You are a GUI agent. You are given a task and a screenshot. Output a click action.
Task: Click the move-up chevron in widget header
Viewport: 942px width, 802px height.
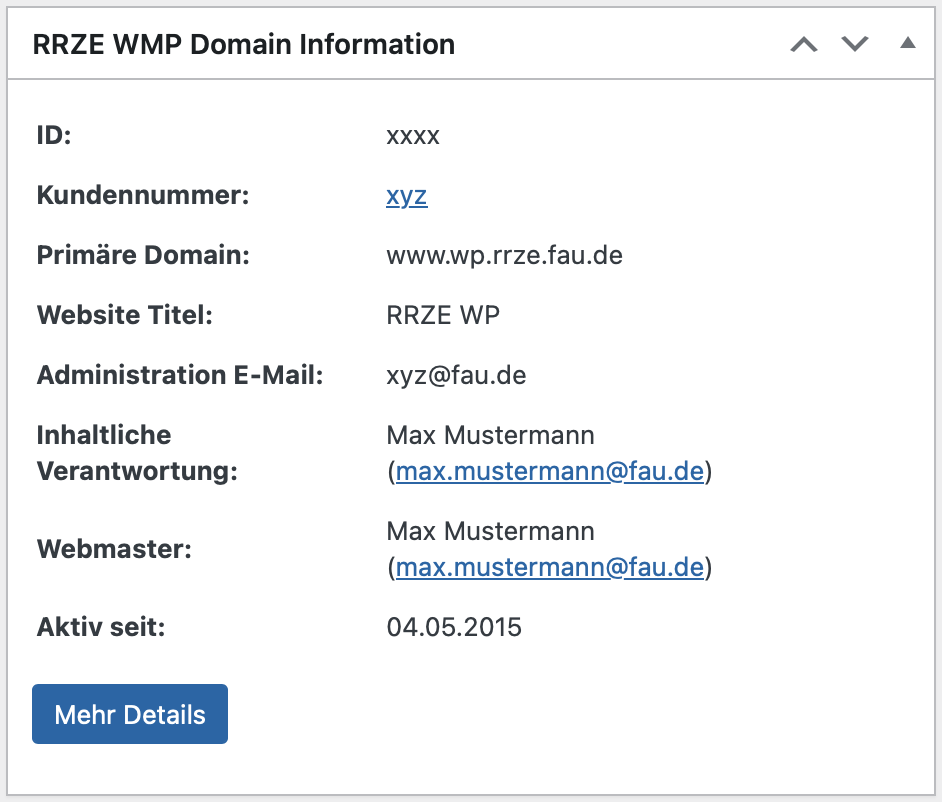pyautogui.click(x=804, y=45)
